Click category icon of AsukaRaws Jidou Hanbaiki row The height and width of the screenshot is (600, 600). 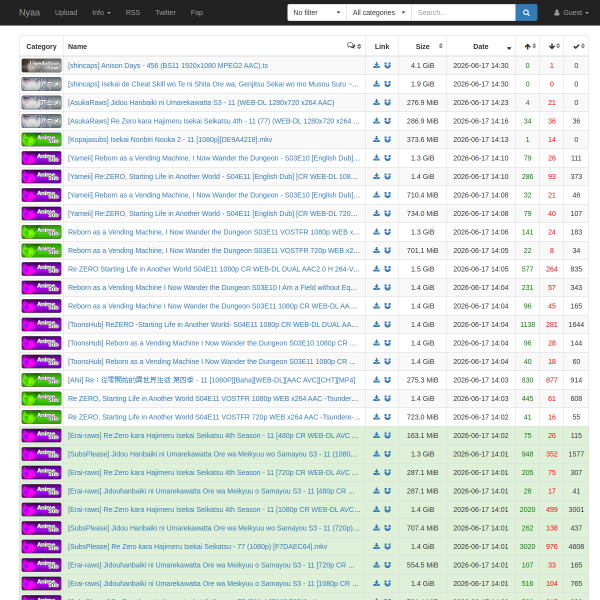41,103
